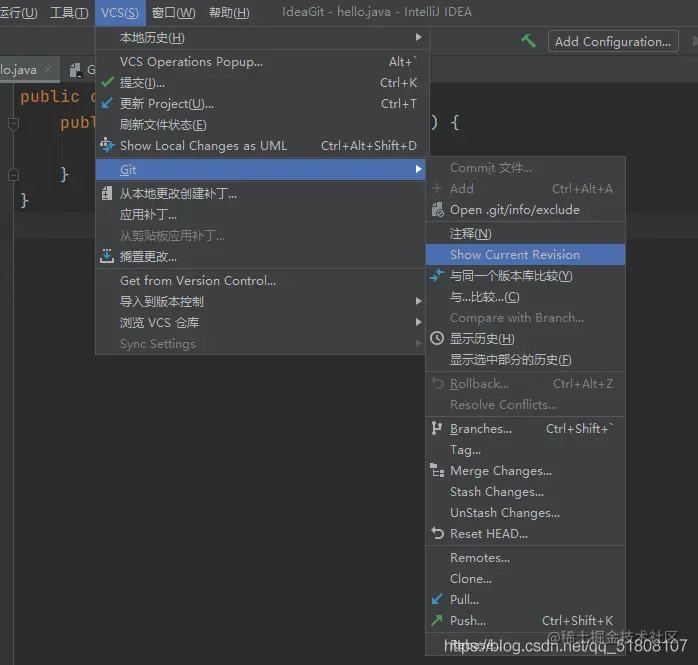Click the file icon on second editor tab
The height and width of the screenshot is (665, 698).
(76, 70)
